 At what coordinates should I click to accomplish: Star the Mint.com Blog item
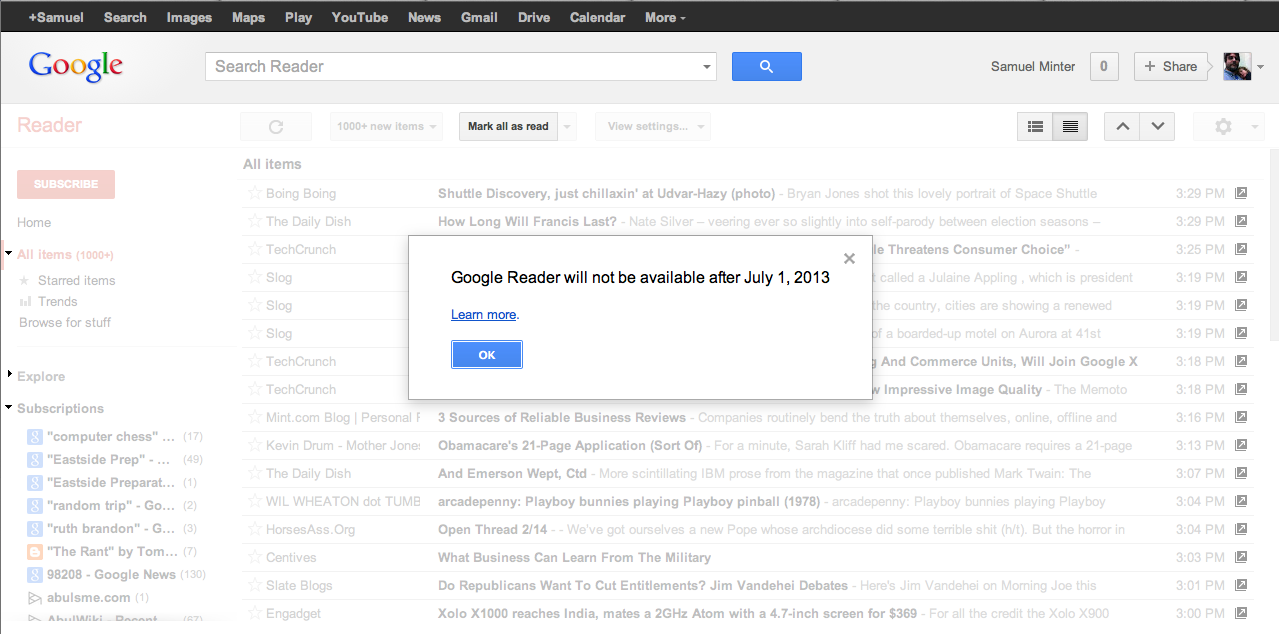254,417
